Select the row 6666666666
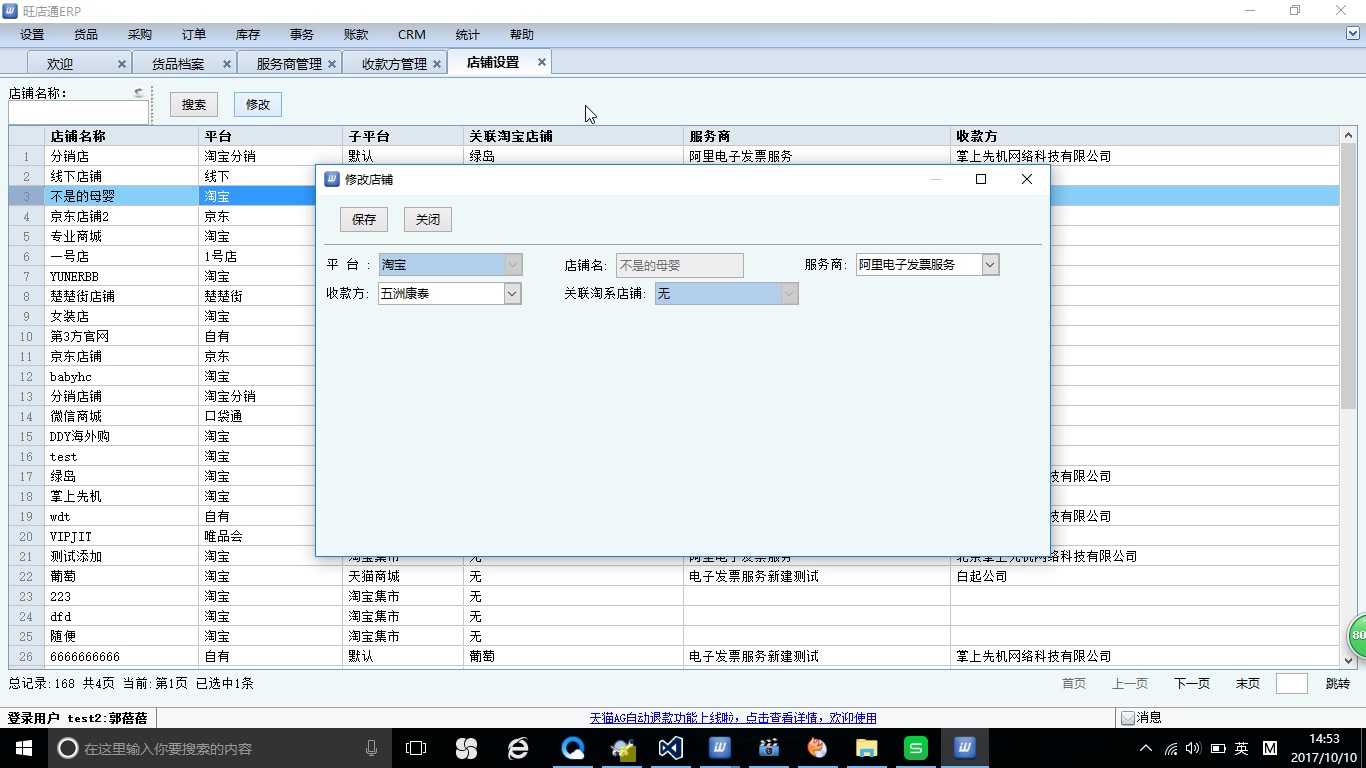Screen dimensions: 1366x768 click(x=673, y=656)
